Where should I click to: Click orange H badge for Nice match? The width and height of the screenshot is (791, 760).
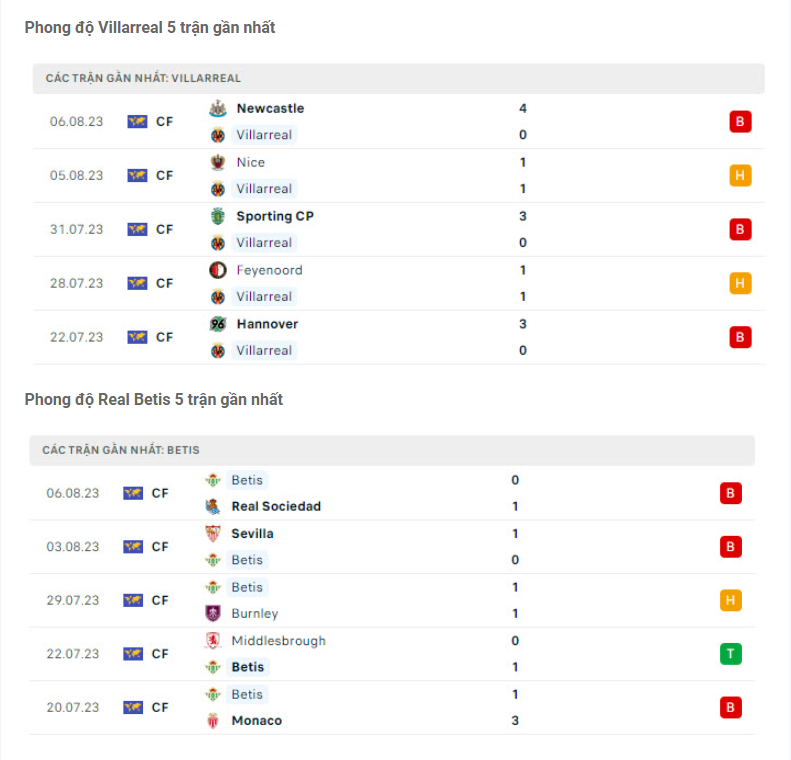pos(740,176)
